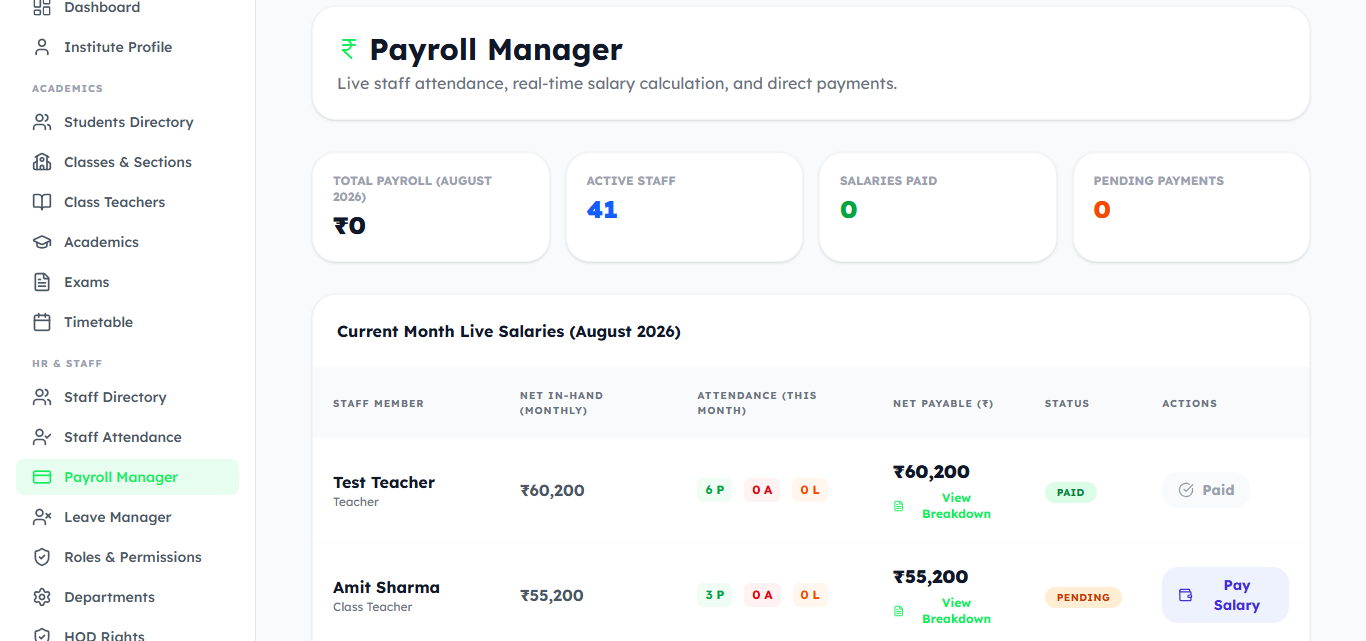The height and width of the screenshot is (641, 1366).
Task: Click Test Teacher's 0 A absence badge
Action: point(762,490)
